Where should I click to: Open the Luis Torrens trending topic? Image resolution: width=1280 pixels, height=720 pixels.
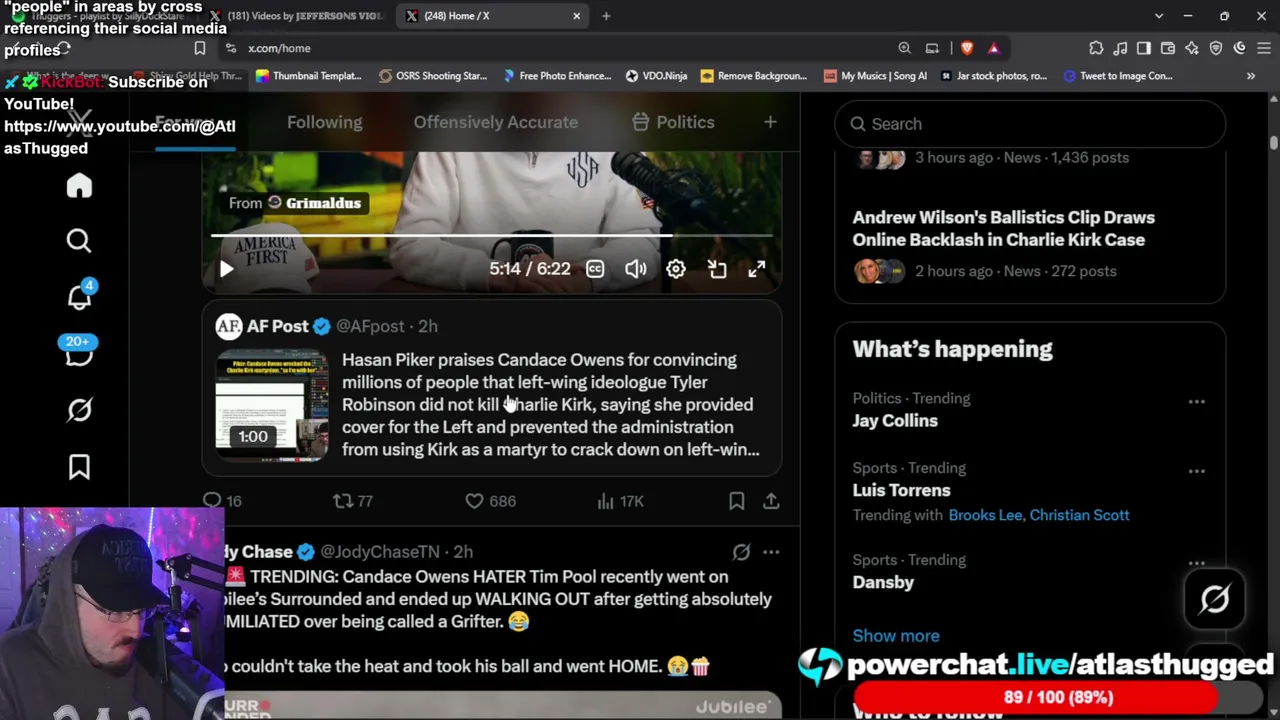click(901, 490)
